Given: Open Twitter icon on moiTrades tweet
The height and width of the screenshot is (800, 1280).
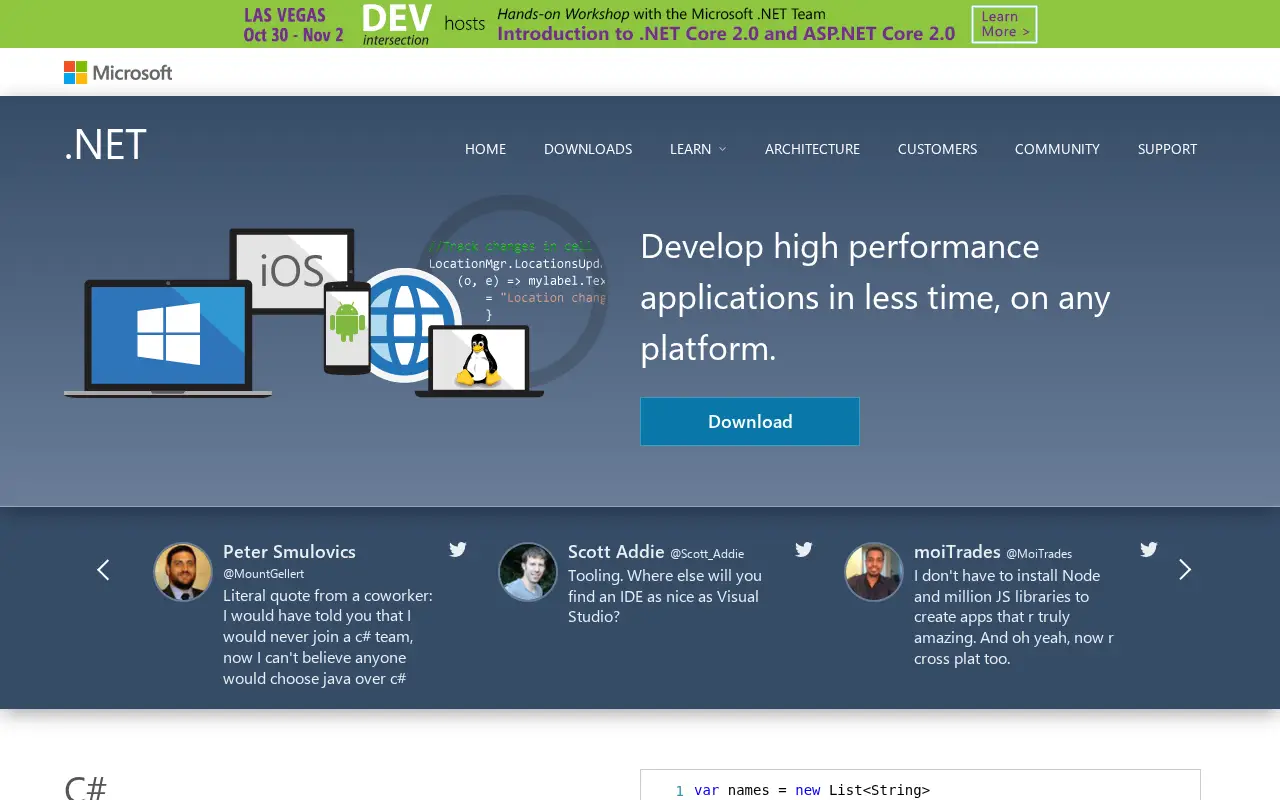Looking at the screenshot, I should tap(1149, 549).
